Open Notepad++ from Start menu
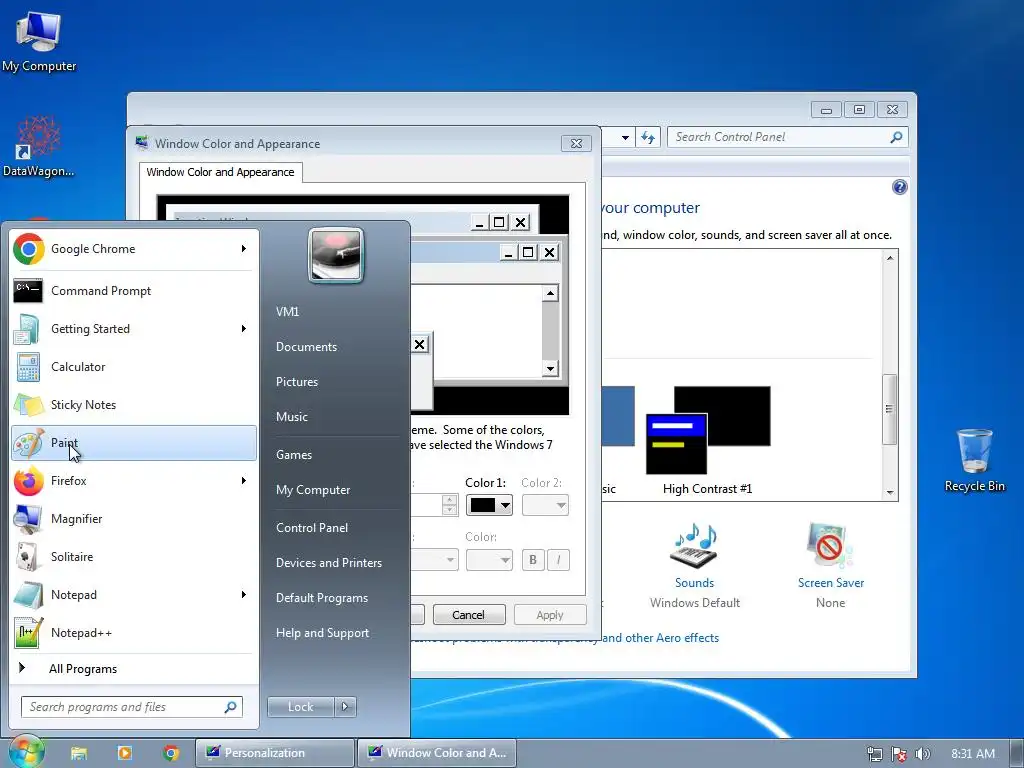Screen dimensions: 1024x768 [x=133, y=633]
